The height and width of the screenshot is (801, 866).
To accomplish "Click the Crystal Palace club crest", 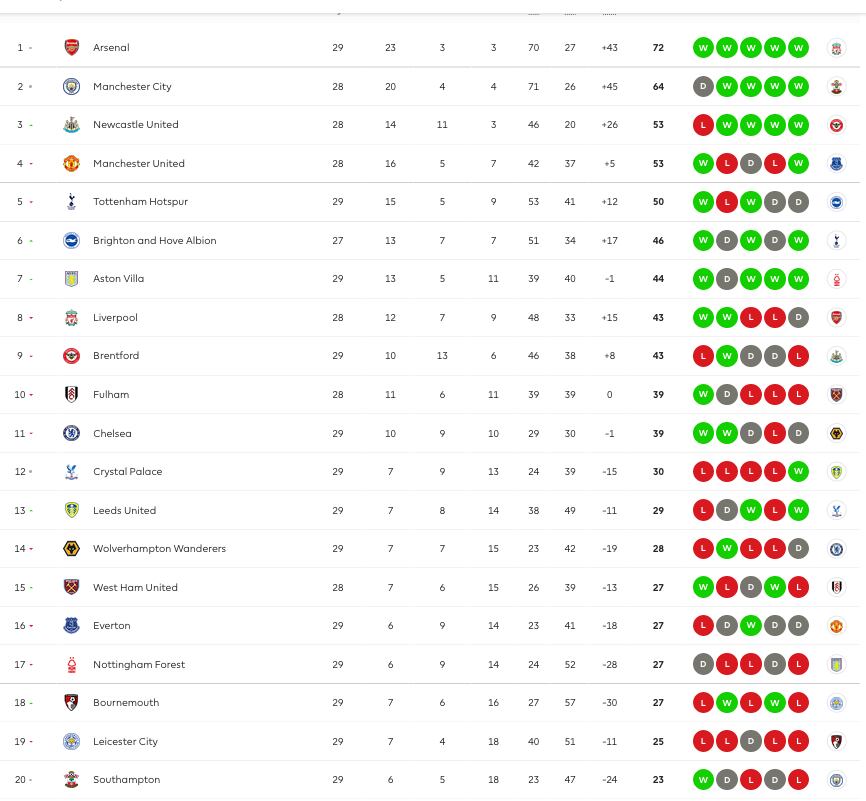I will (x=71, y=471).
